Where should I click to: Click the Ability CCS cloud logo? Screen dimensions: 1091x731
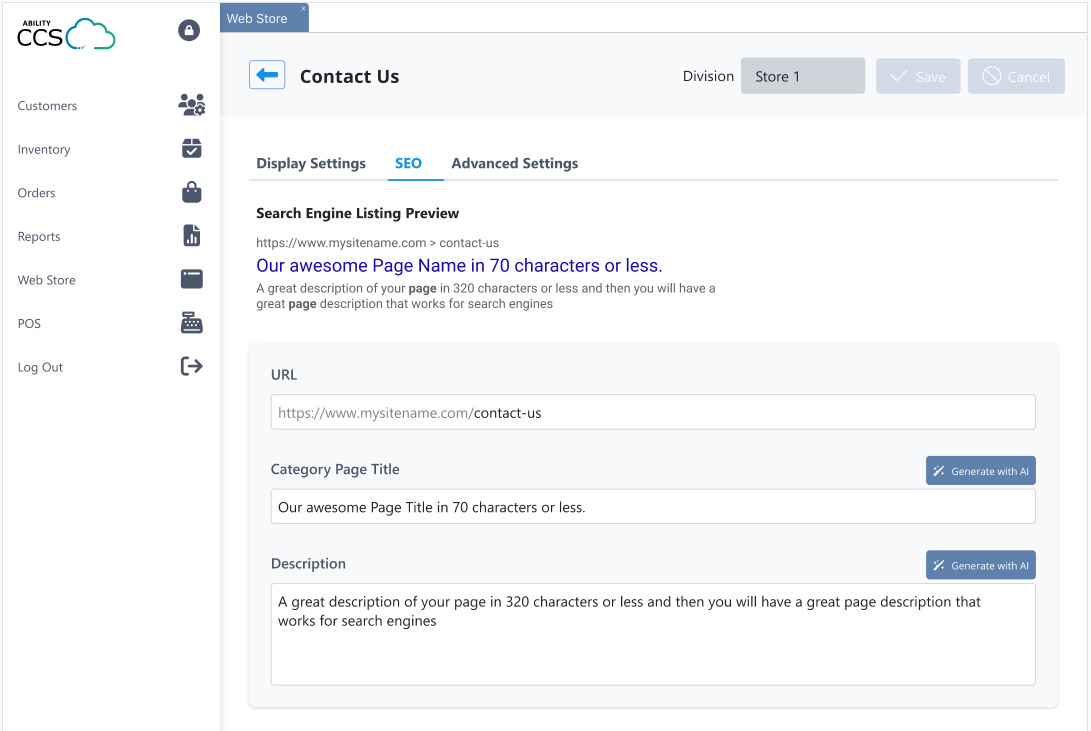coord(65,33)
